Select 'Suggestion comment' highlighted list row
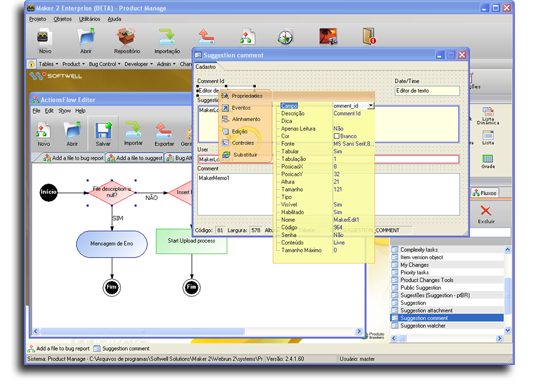Viewport: 538px width, 392px height. 447,318
